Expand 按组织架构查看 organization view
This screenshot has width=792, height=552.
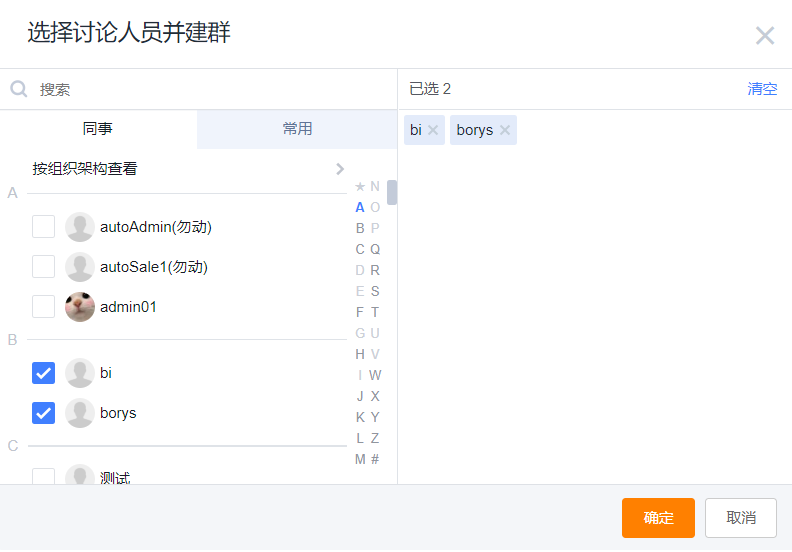187,169
